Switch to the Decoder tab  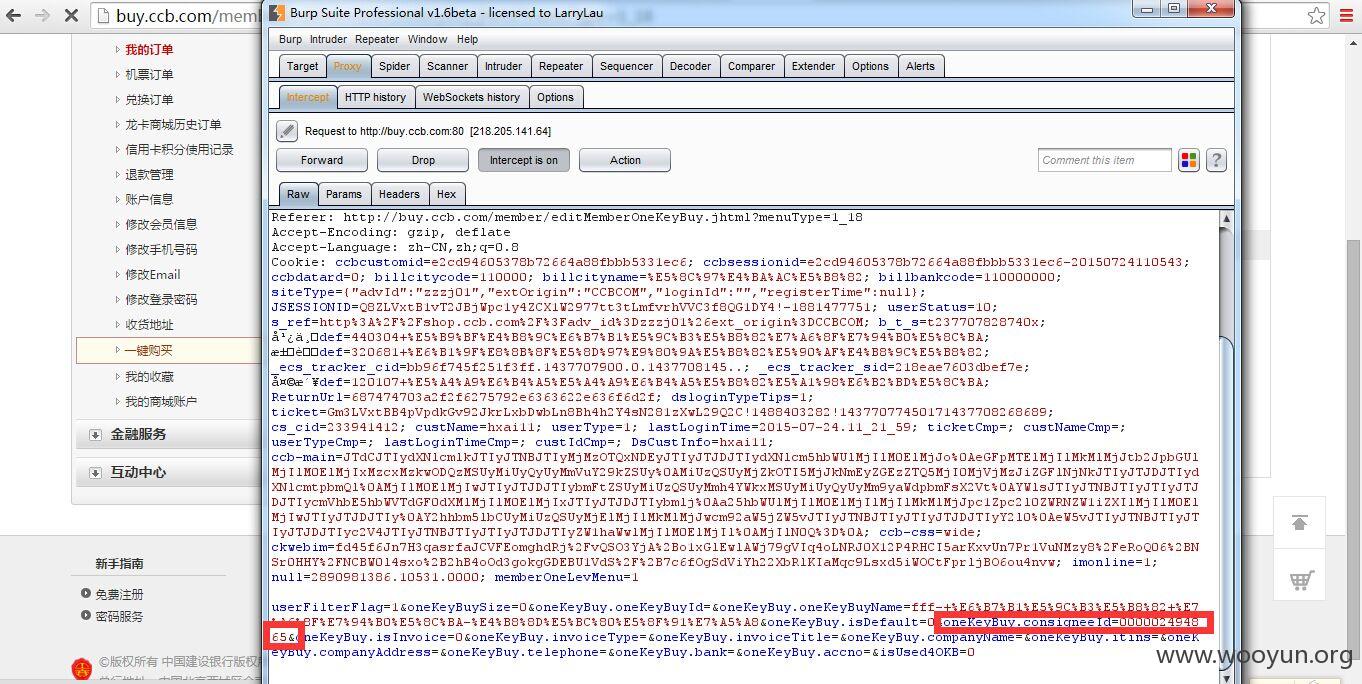(x=690, y=66)
